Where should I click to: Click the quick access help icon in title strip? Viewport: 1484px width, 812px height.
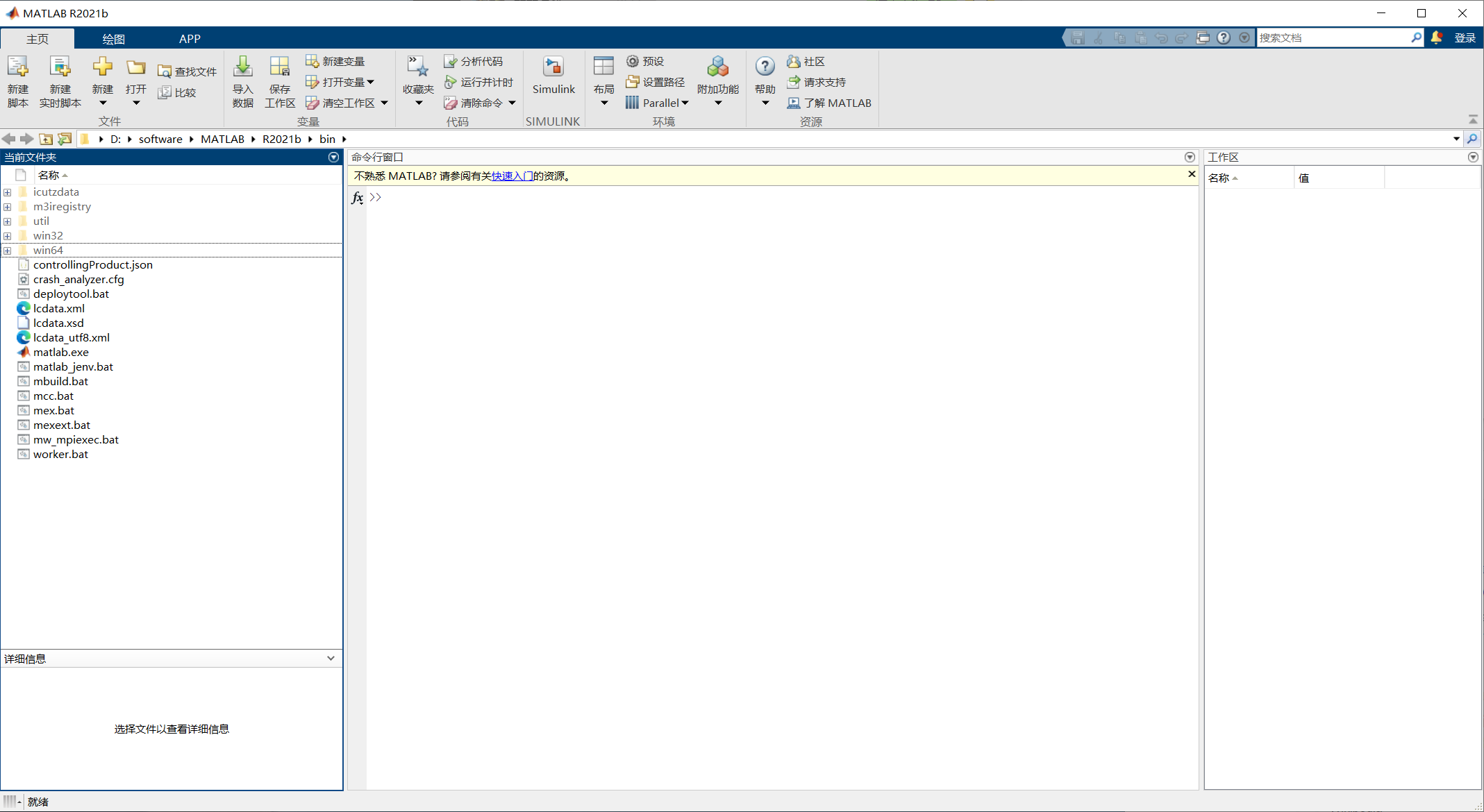click(1224, 37)
